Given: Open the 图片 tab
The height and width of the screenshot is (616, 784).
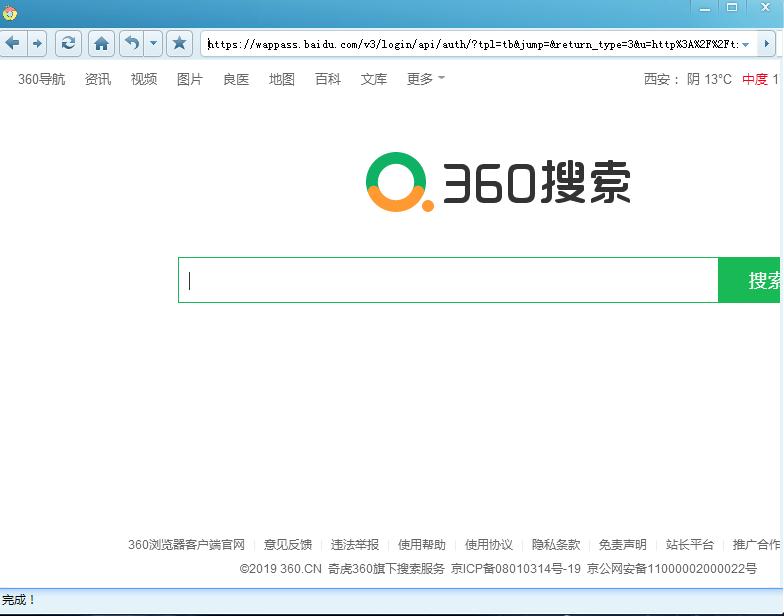Looking at the screenshot, I should point(190,79).
